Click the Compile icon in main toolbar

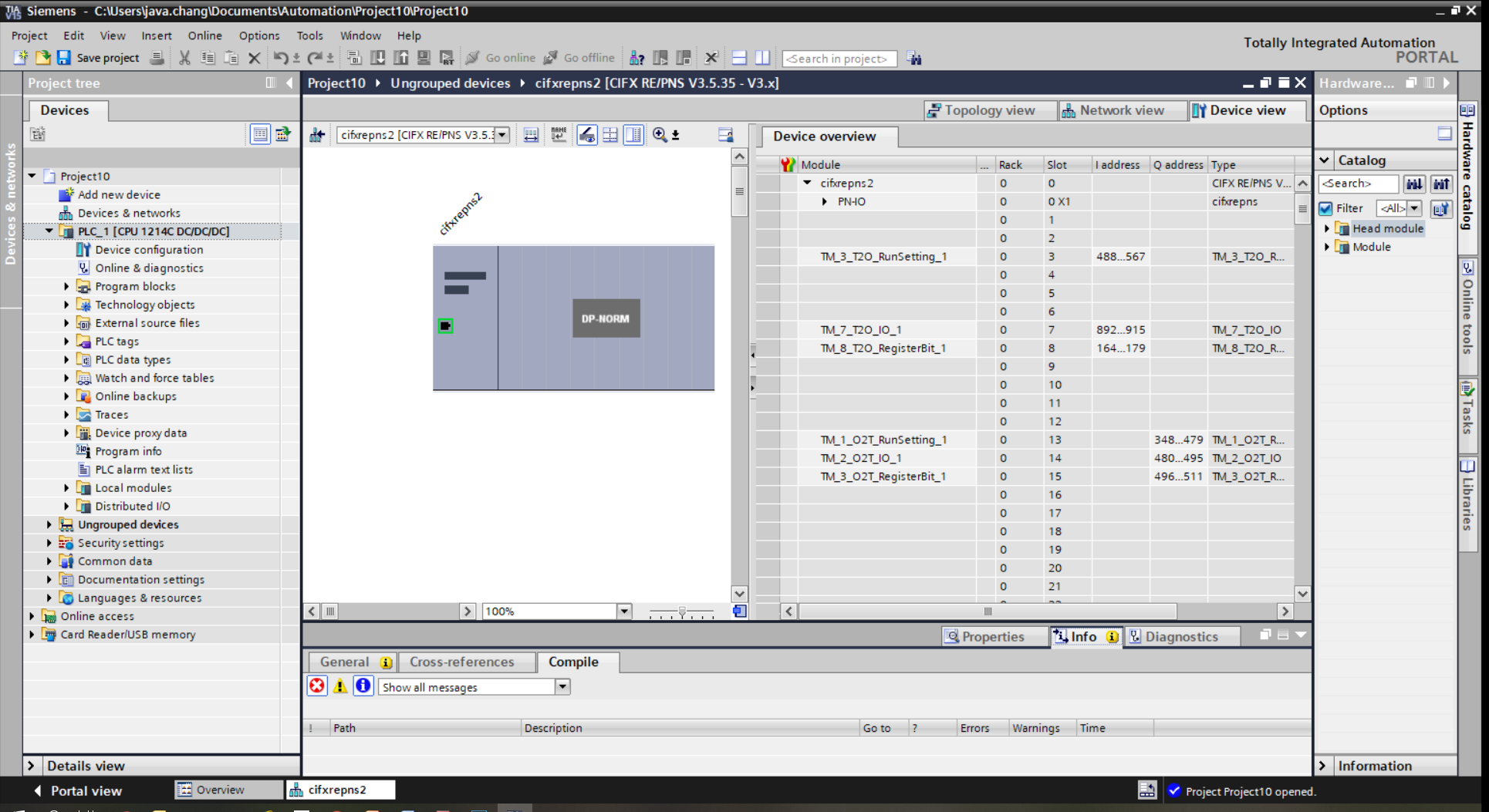pyautogui.click(x=354, y=58)
